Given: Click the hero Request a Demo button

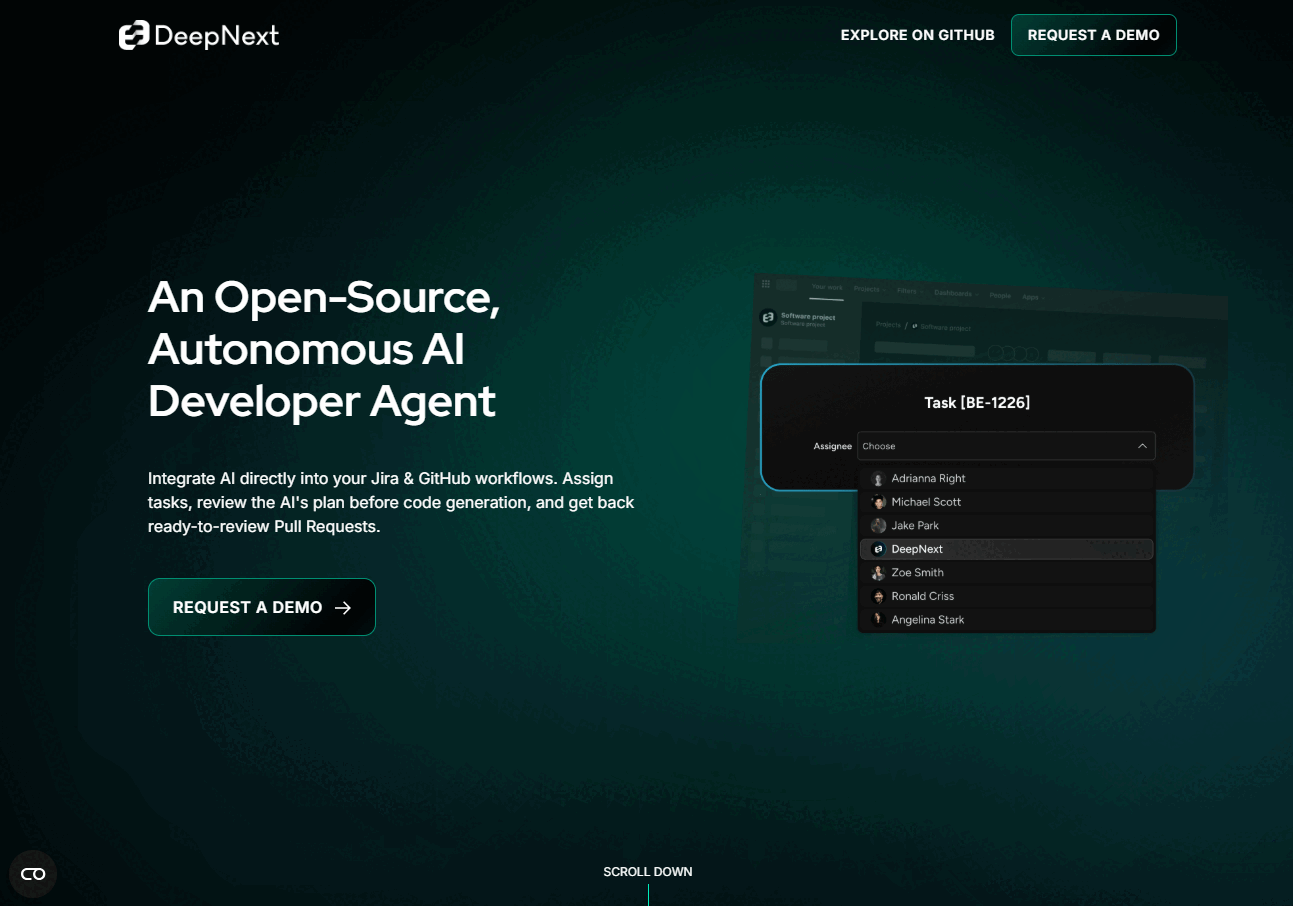Looking at the screenshot, I should [261, 607].
